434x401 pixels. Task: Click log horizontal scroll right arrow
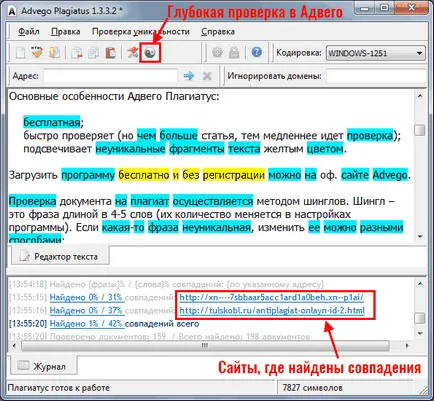coord(407,346)
